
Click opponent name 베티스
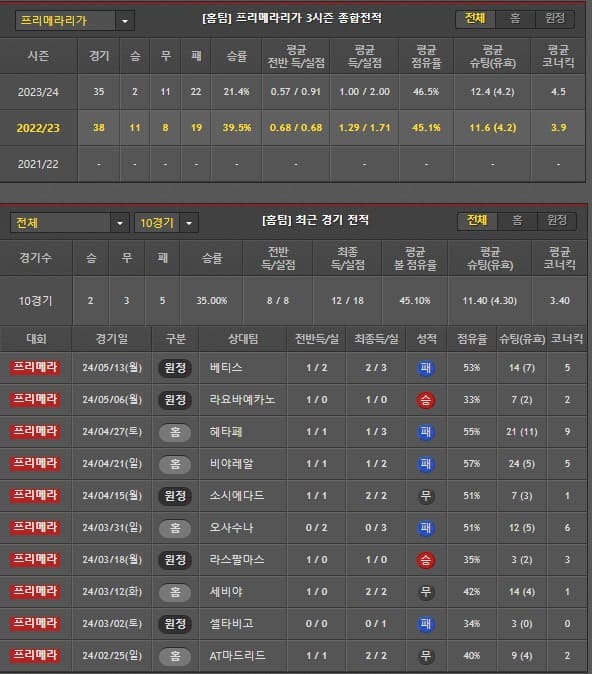[x=226, y=368]
